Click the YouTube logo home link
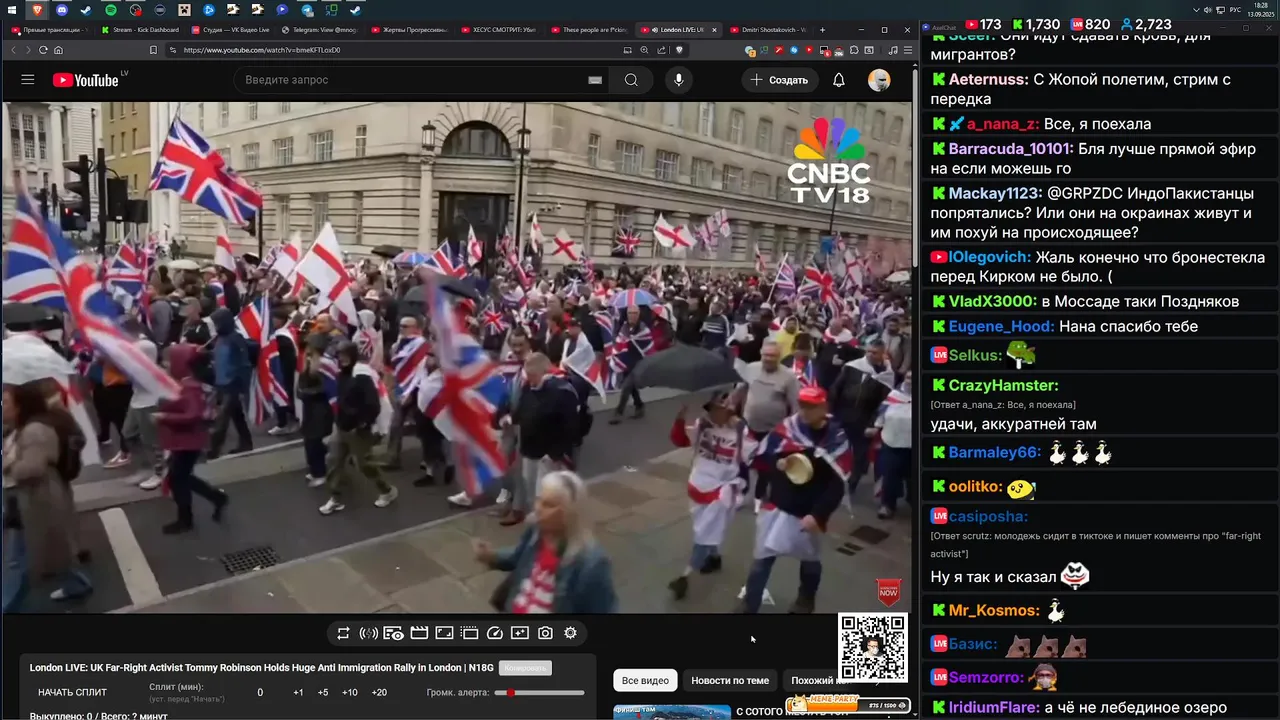The width and height of the screenshot is (1280, 720). click(x=86, y=80)
